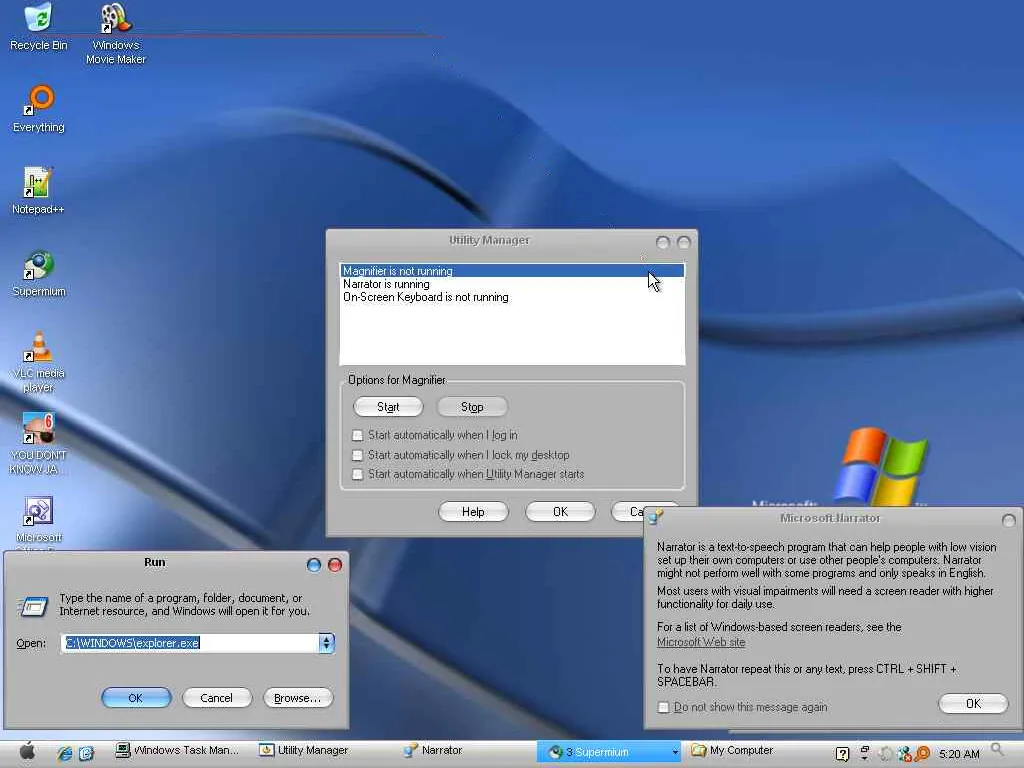Enable Start automatically when I log in
1024x768 pixels.
click(357, 435)
